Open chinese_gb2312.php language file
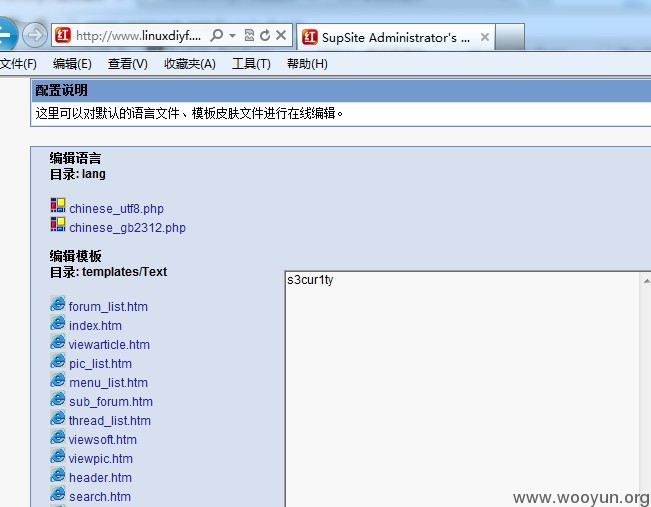Screen dimensions: 651x507 coord(127,228)
